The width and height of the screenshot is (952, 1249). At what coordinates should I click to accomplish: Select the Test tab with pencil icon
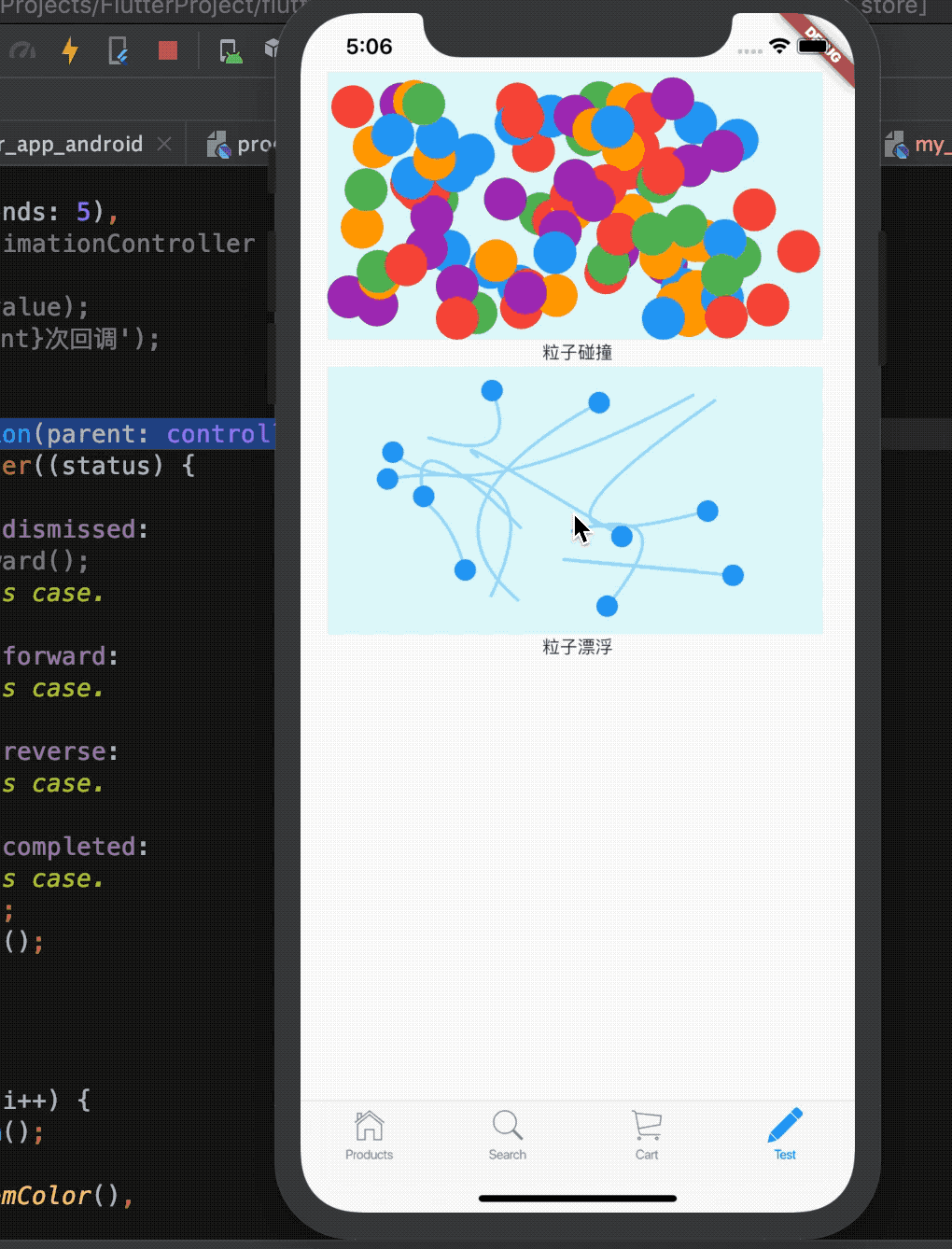click(785, 1135)
